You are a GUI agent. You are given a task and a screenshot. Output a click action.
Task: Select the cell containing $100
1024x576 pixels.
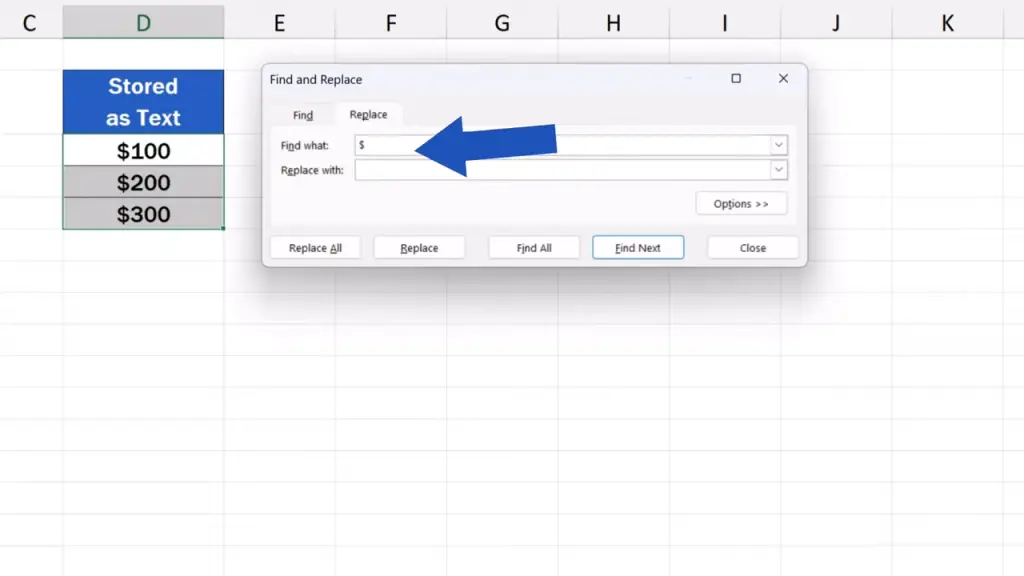[143, 151]
